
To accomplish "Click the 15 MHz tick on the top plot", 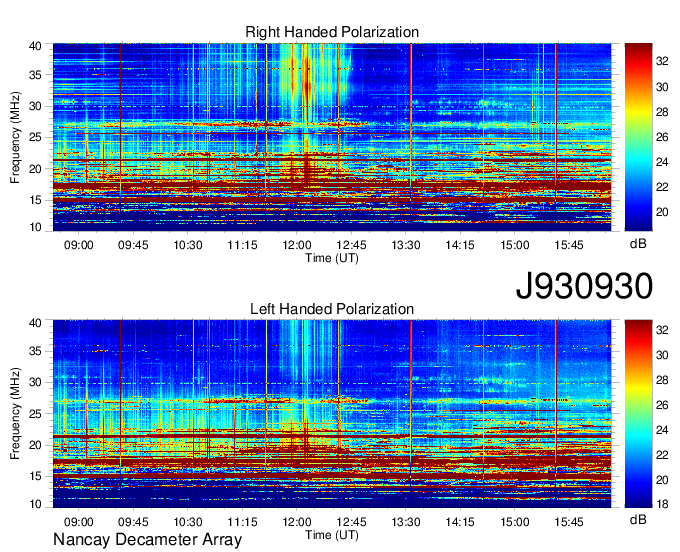I will 35,200.
